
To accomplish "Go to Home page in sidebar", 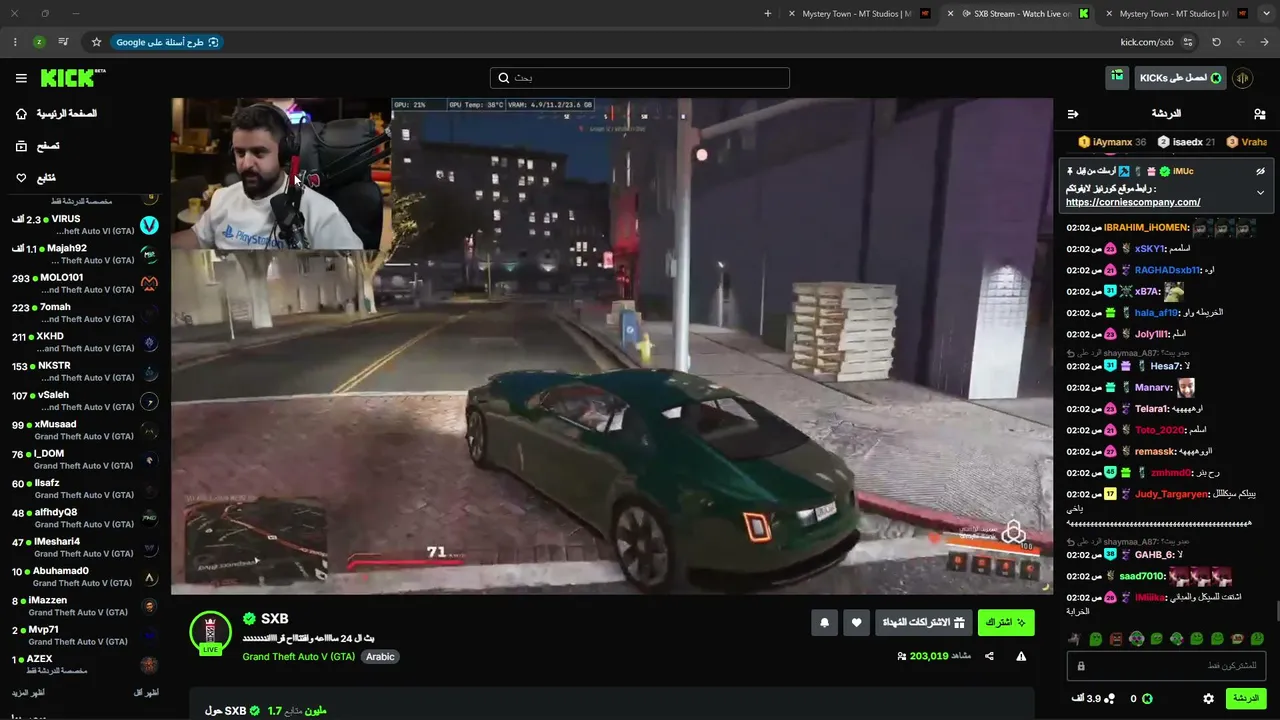I will coord(56,114).
